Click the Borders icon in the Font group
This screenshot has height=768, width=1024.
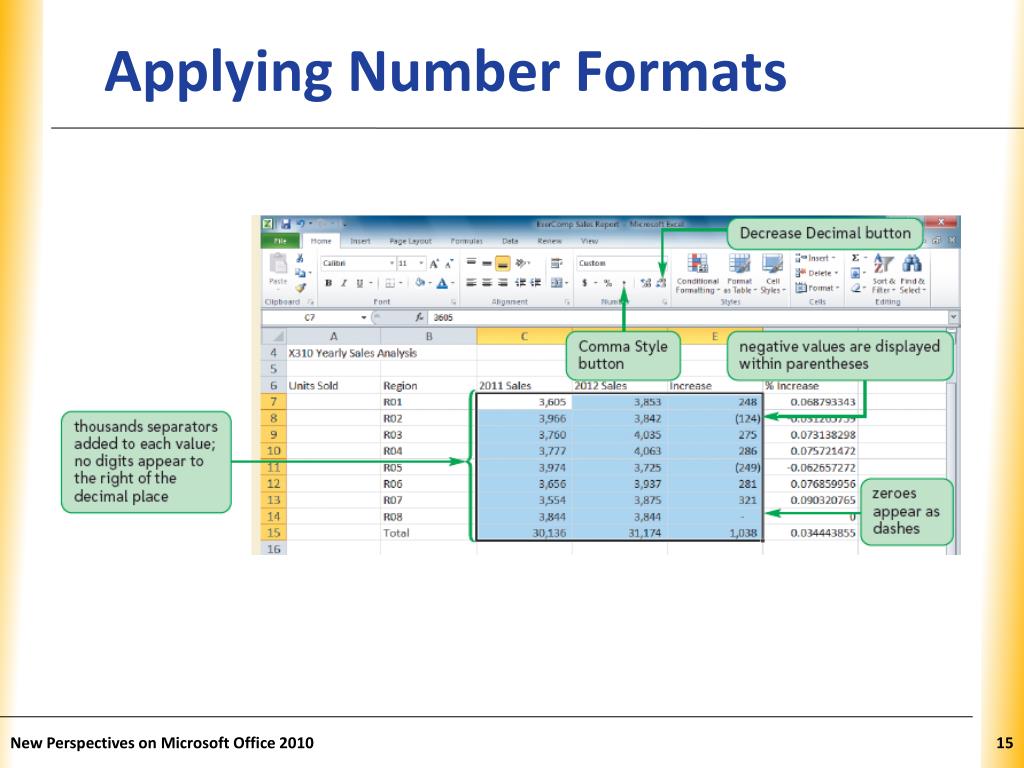click(x=391, y=283)
